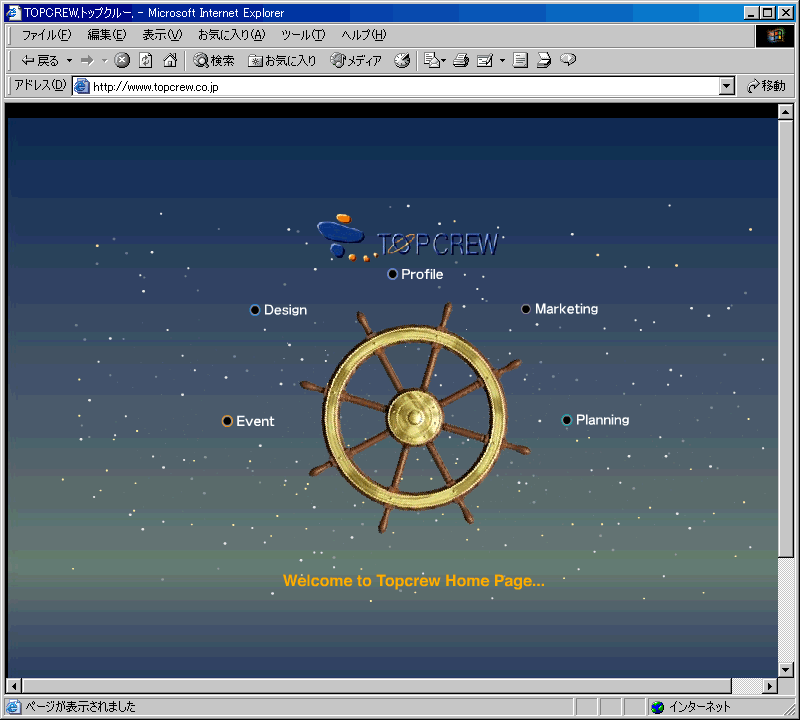Click the edit page toolbar icon
The image size is (800, 720).
coord(485,61)
